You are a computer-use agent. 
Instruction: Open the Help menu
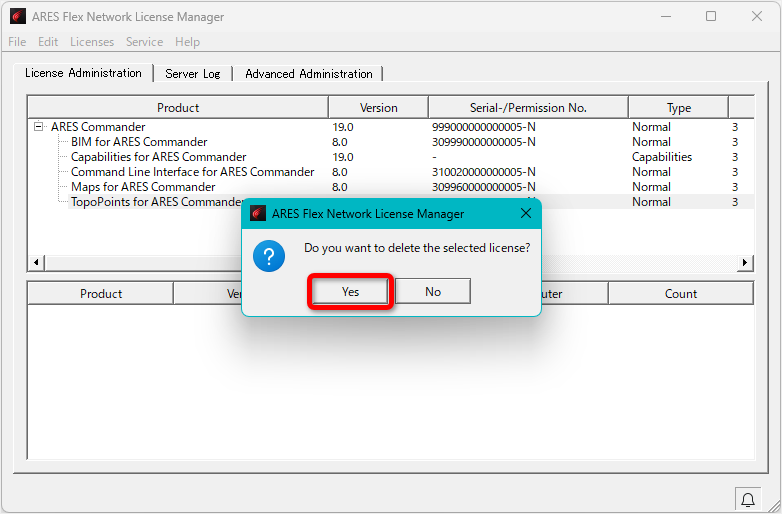pyautogui.click(x=188, y=42)
